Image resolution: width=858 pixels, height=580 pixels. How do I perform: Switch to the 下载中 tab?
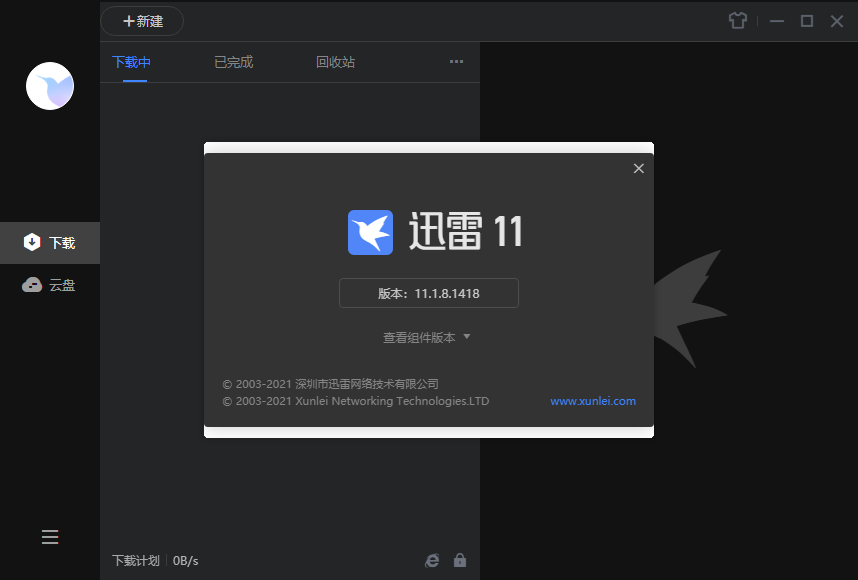(x=132, y=62)
